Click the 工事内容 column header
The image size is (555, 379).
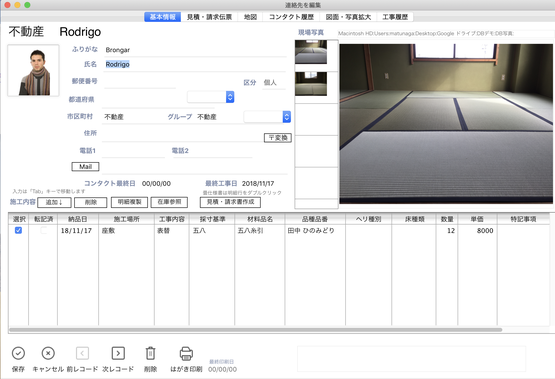[172, 219]
